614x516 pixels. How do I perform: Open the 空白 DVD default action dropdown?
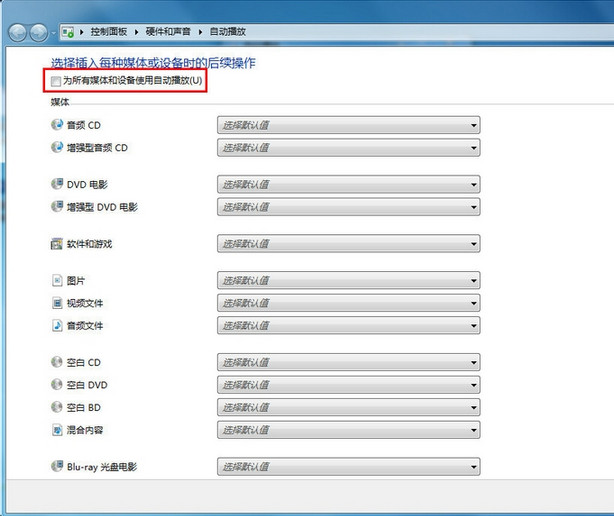point(349,385)
